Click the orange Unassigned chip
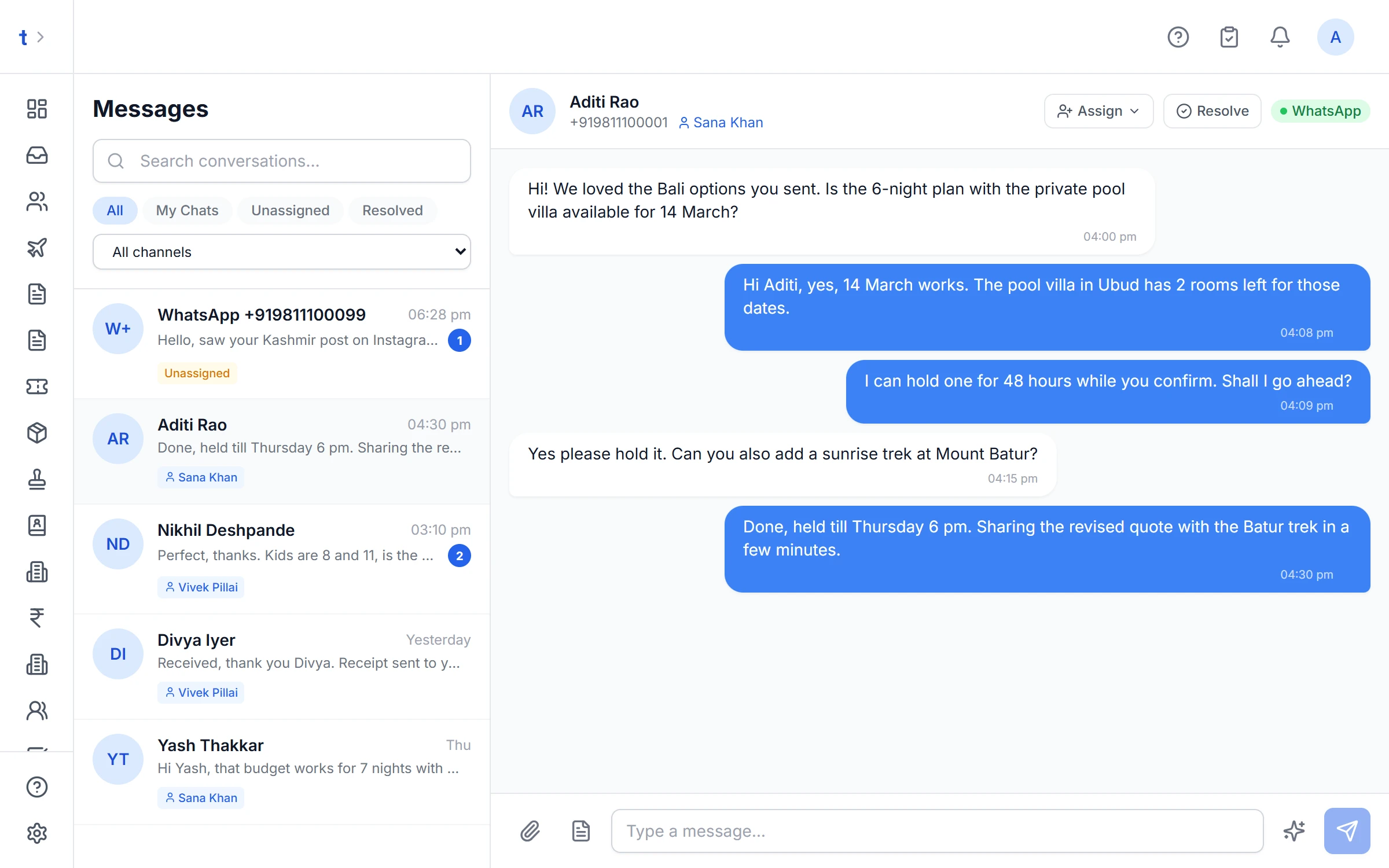This screenshot has width=1389, height=868. [x=197, y=373]
